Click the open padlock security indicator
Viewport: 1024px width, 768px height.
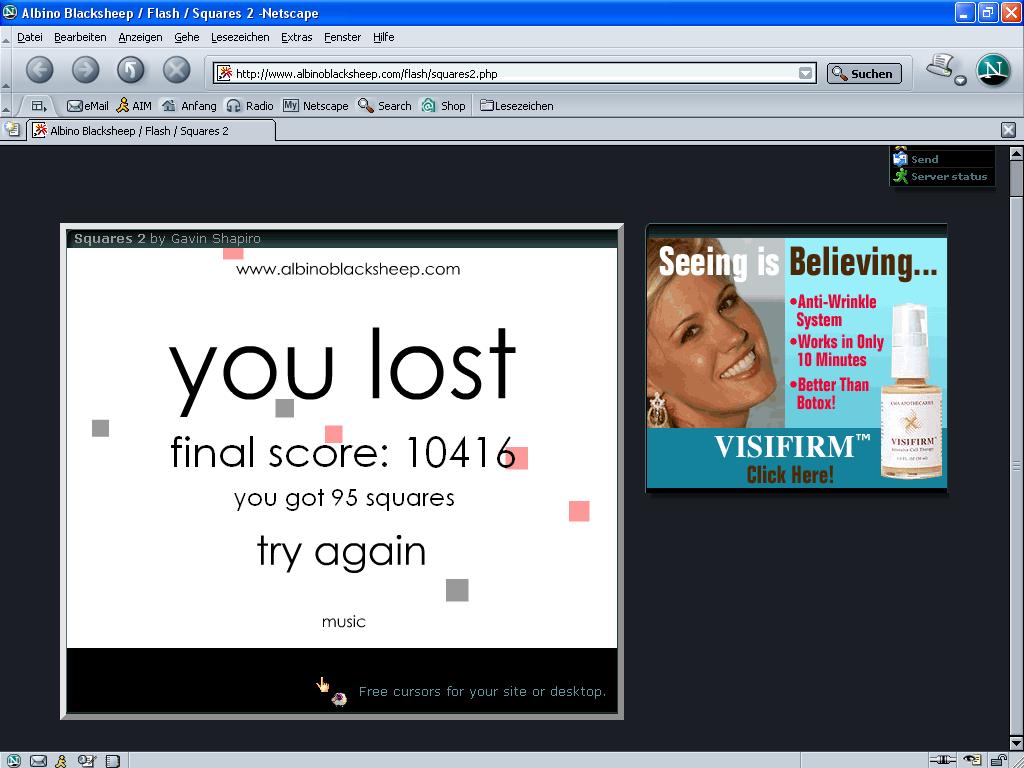click(x=999, y=760)
